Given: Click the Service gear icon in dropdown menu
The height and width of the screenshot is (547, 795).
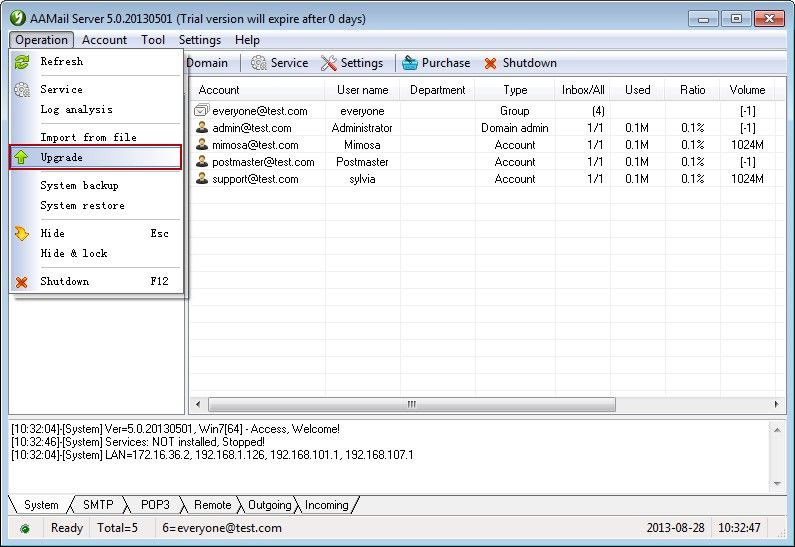Looking at the screenshot, I should [x=22, y=90].
